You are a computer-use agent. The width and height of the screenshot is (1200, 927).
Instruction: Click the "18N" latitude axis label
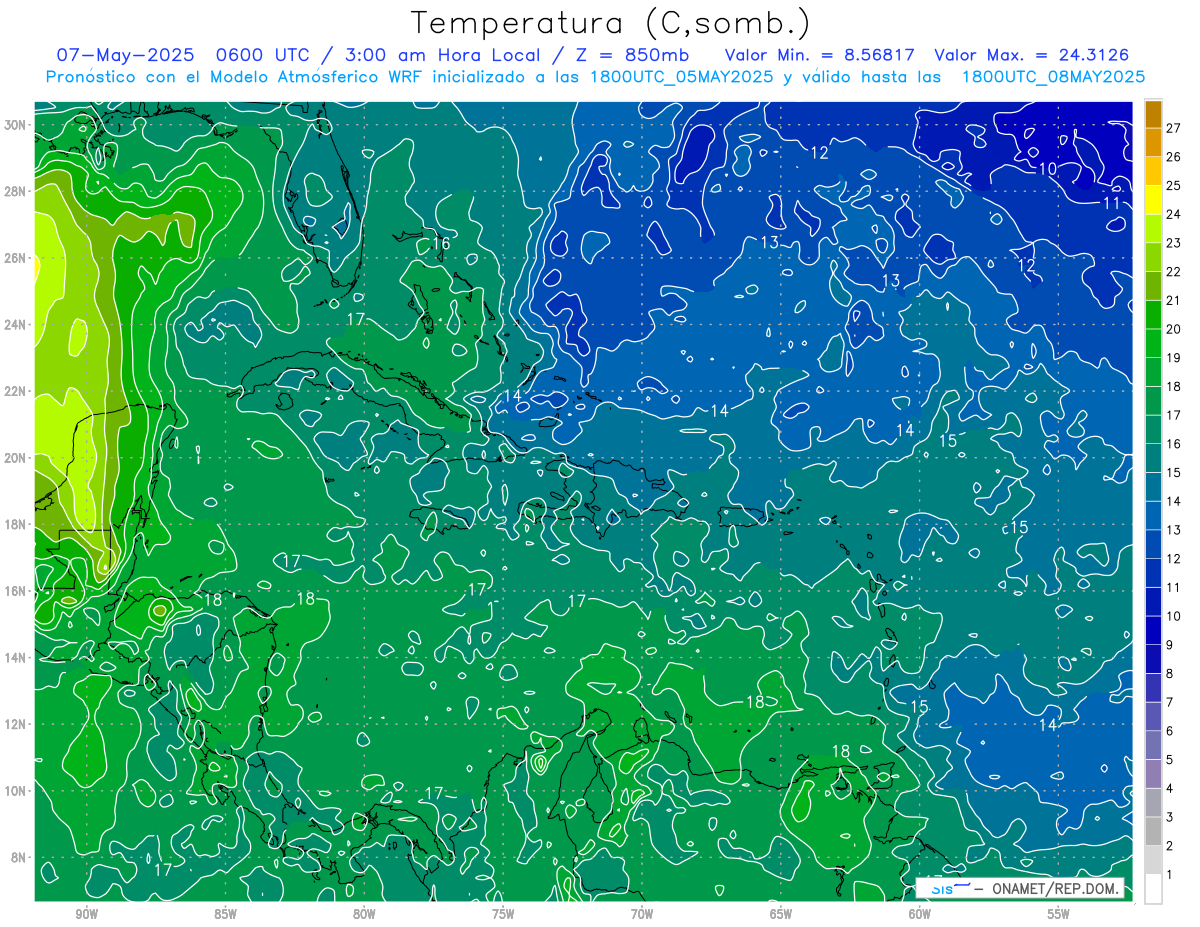click(x=15, y=524)
